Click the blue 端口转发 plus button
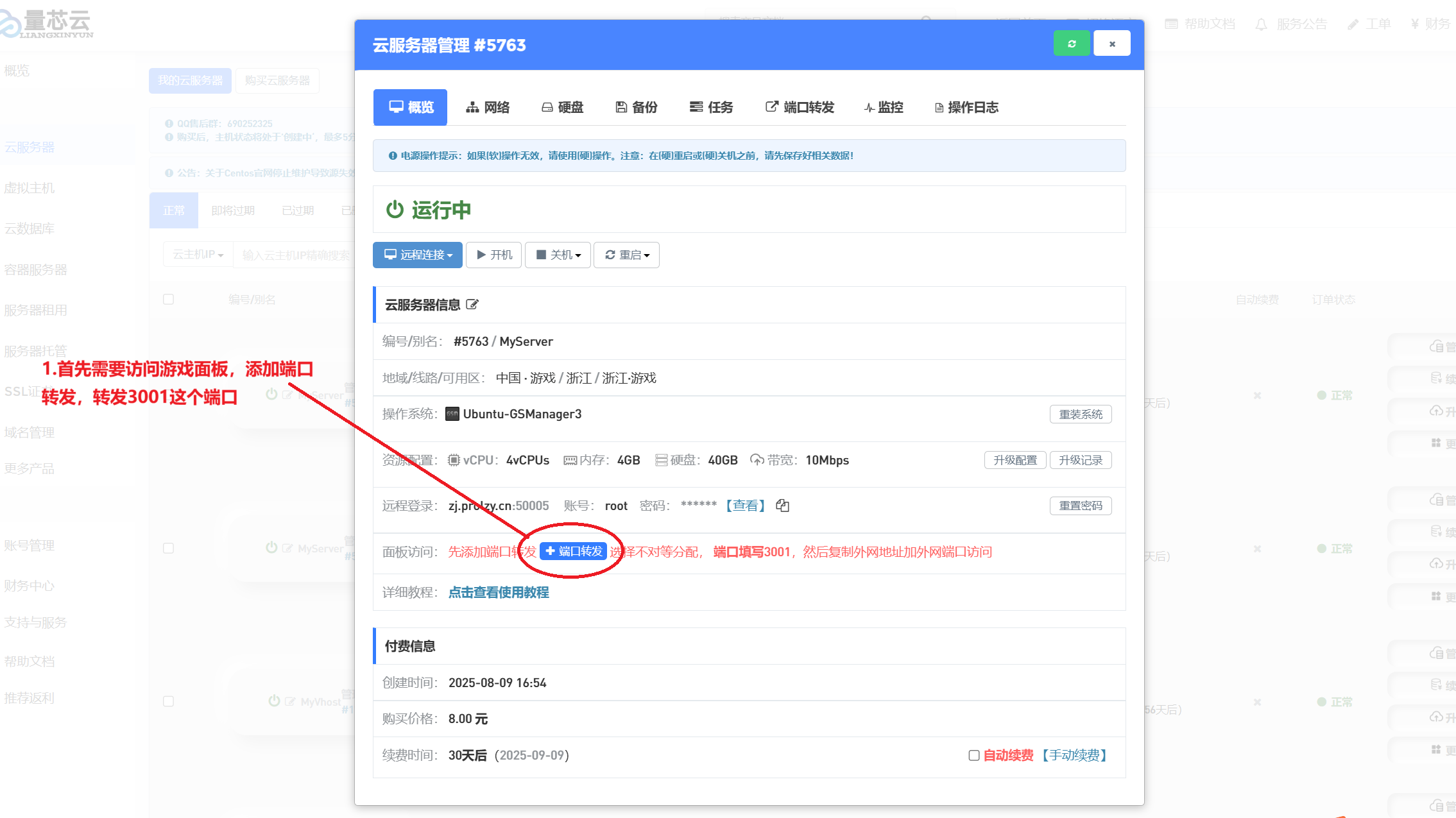1456x818 pixels. click(x=573, y=551)
